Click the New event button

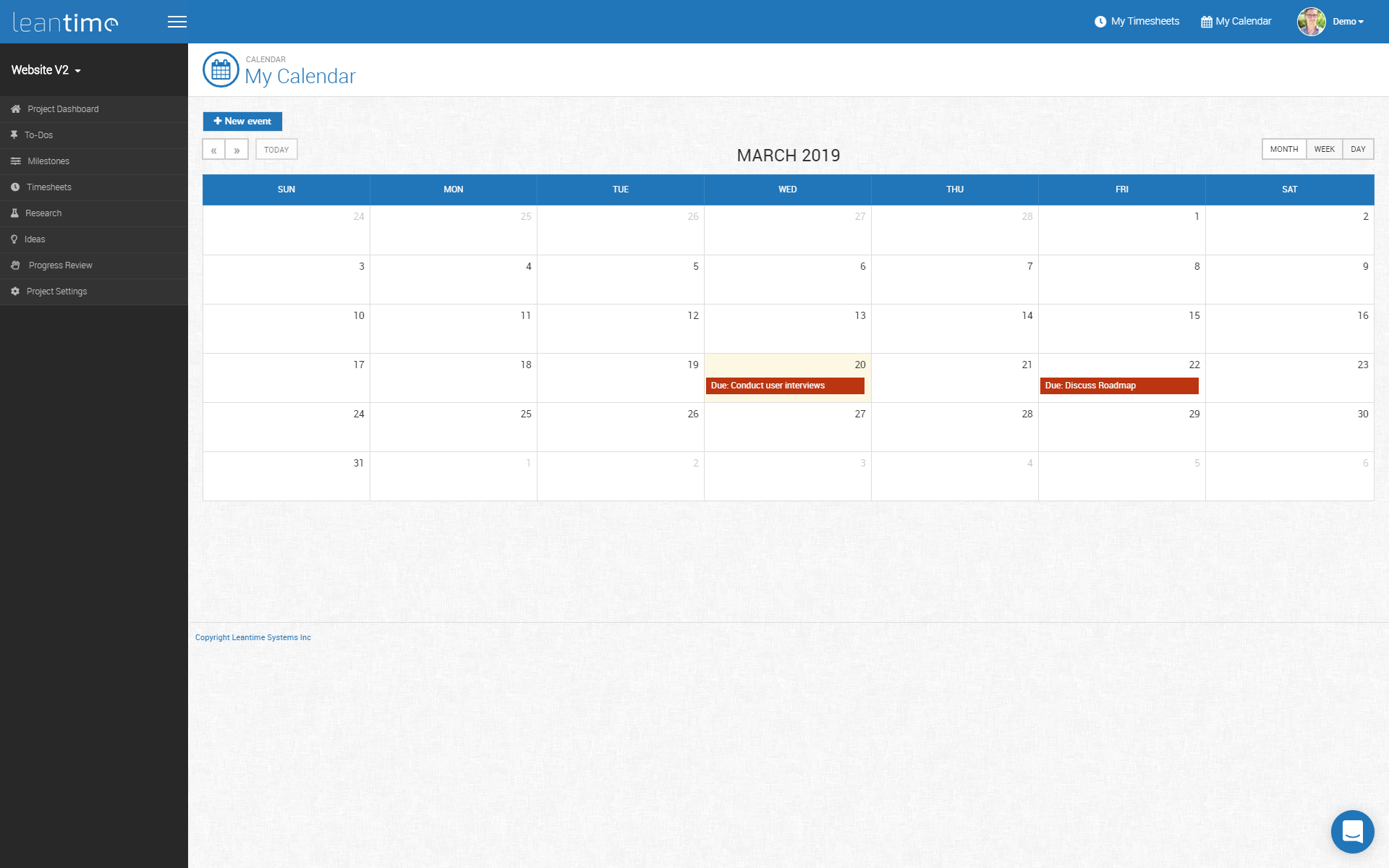point(242,122)
